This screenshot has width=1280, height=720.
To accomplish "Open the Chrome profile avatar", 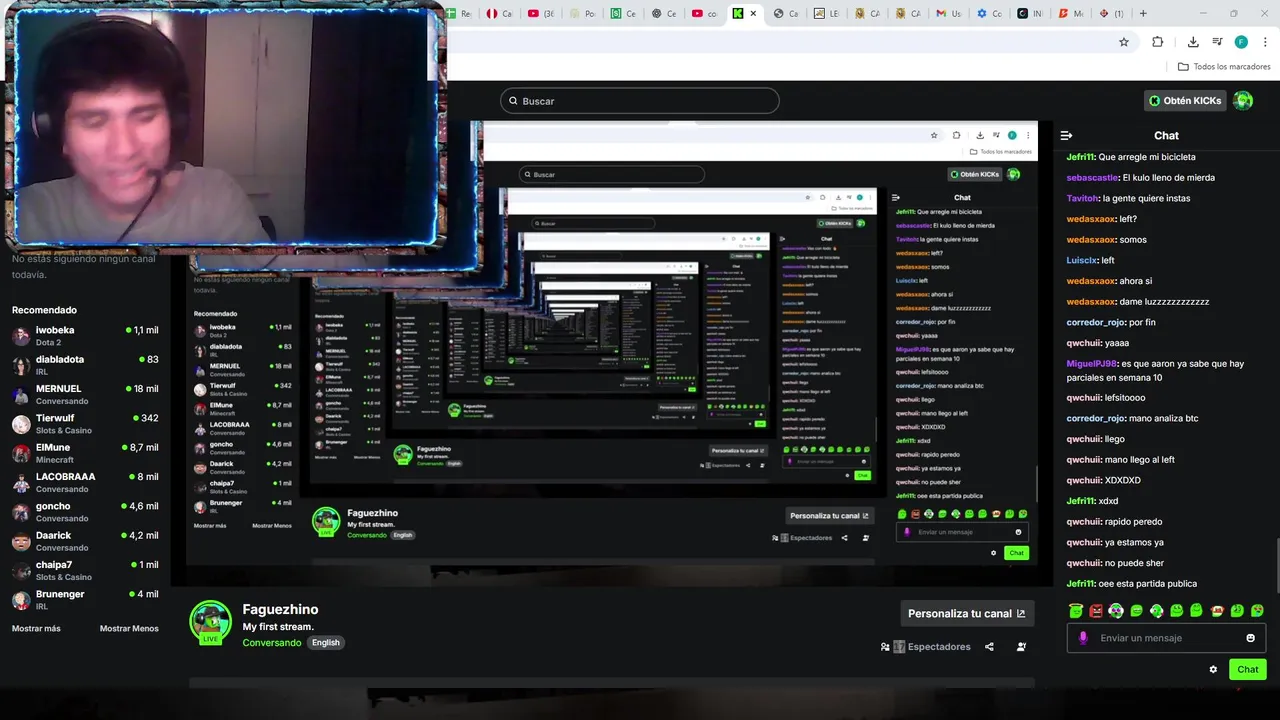I will (1241, 42).
